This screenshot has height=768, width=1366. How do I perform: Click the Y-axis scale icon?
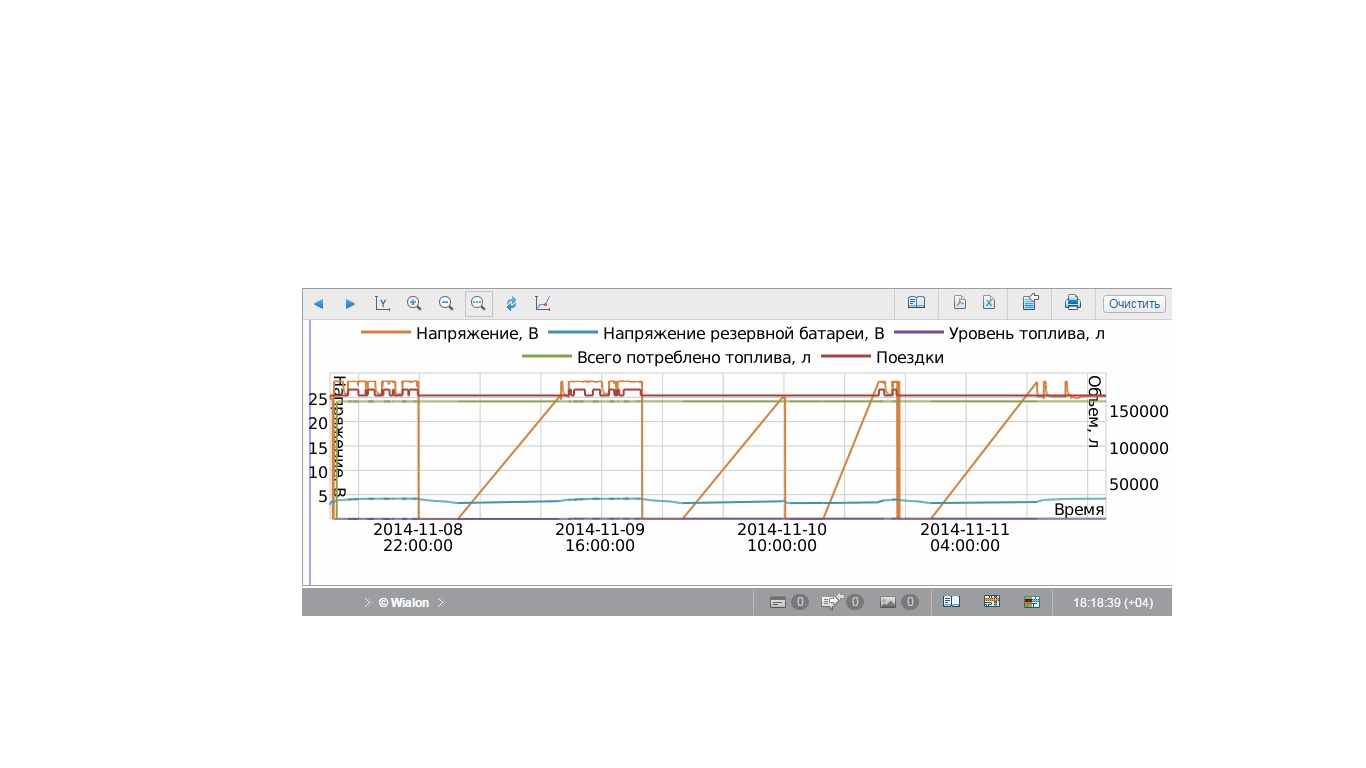[x=382, y=304]
